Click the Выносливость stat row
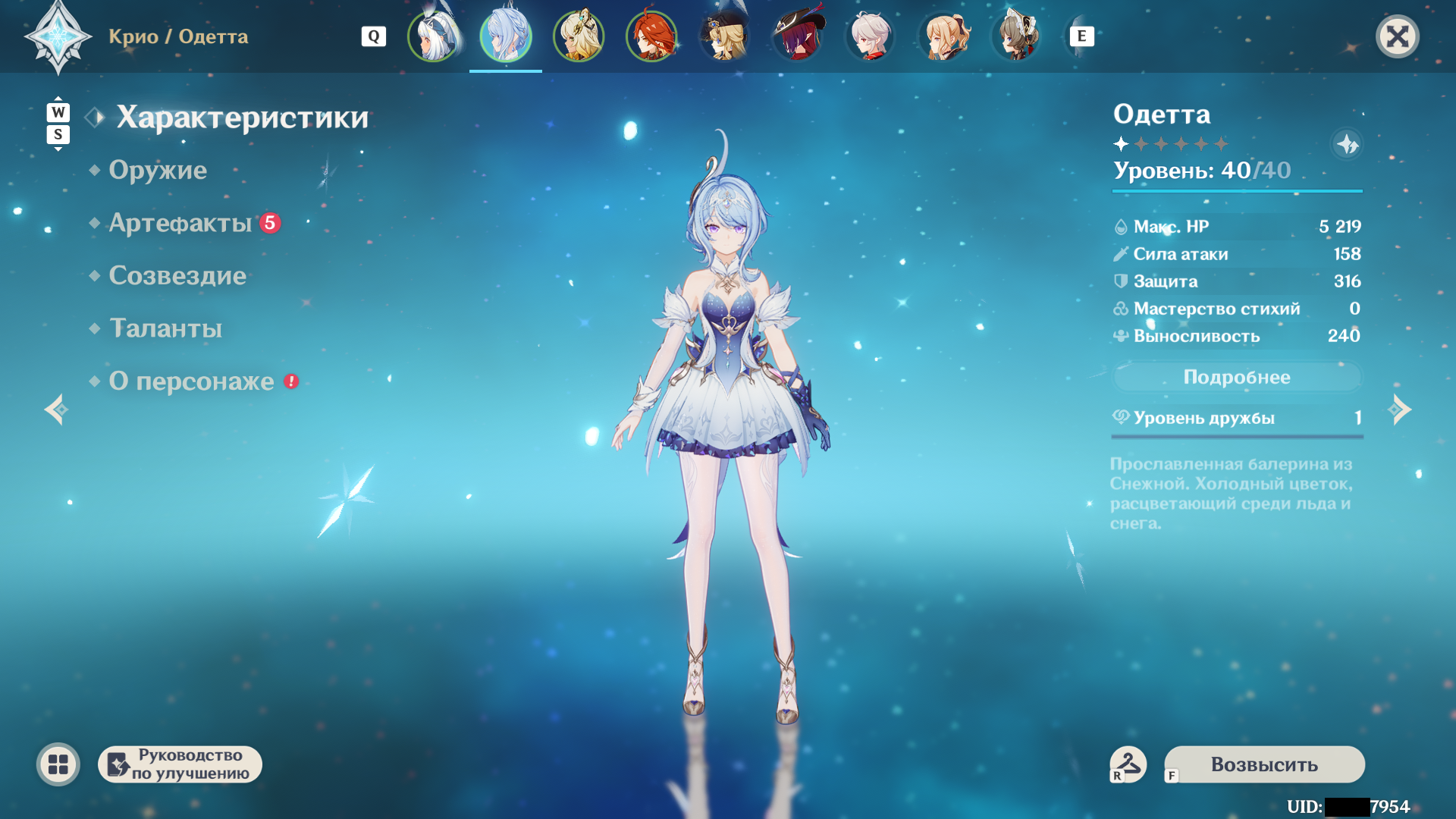Viewport: 1456px width, 819px height. click(x=1237, y=336)
